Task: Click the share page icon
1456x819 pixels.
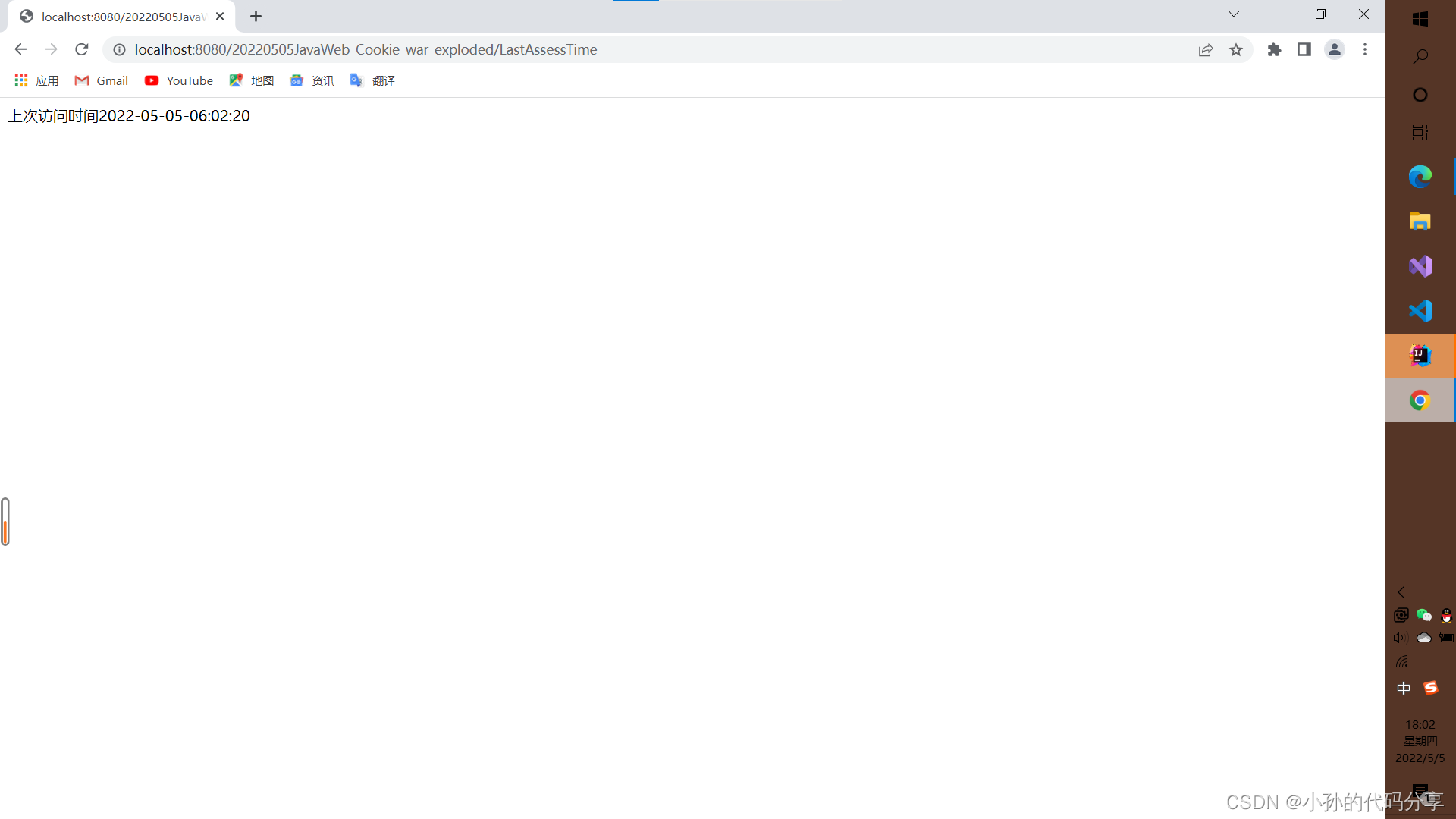Action: (x=1206, y=49)
